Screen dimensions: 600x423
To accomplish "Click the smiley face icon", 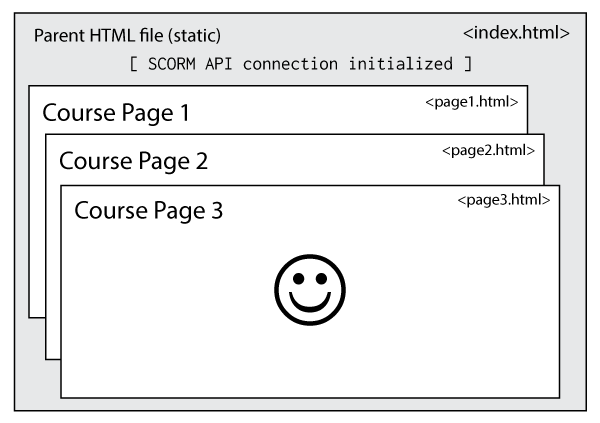I will (309, 290).
